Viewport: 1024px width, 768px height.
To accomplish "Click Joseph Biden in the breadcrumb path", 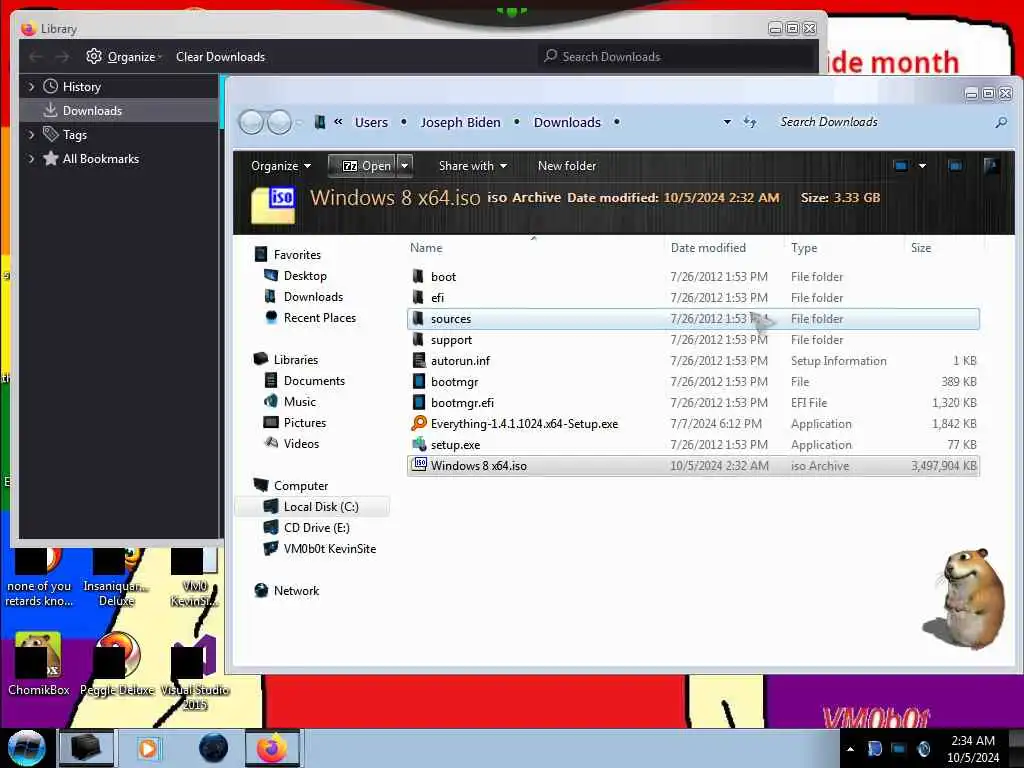I will (460, 122).
